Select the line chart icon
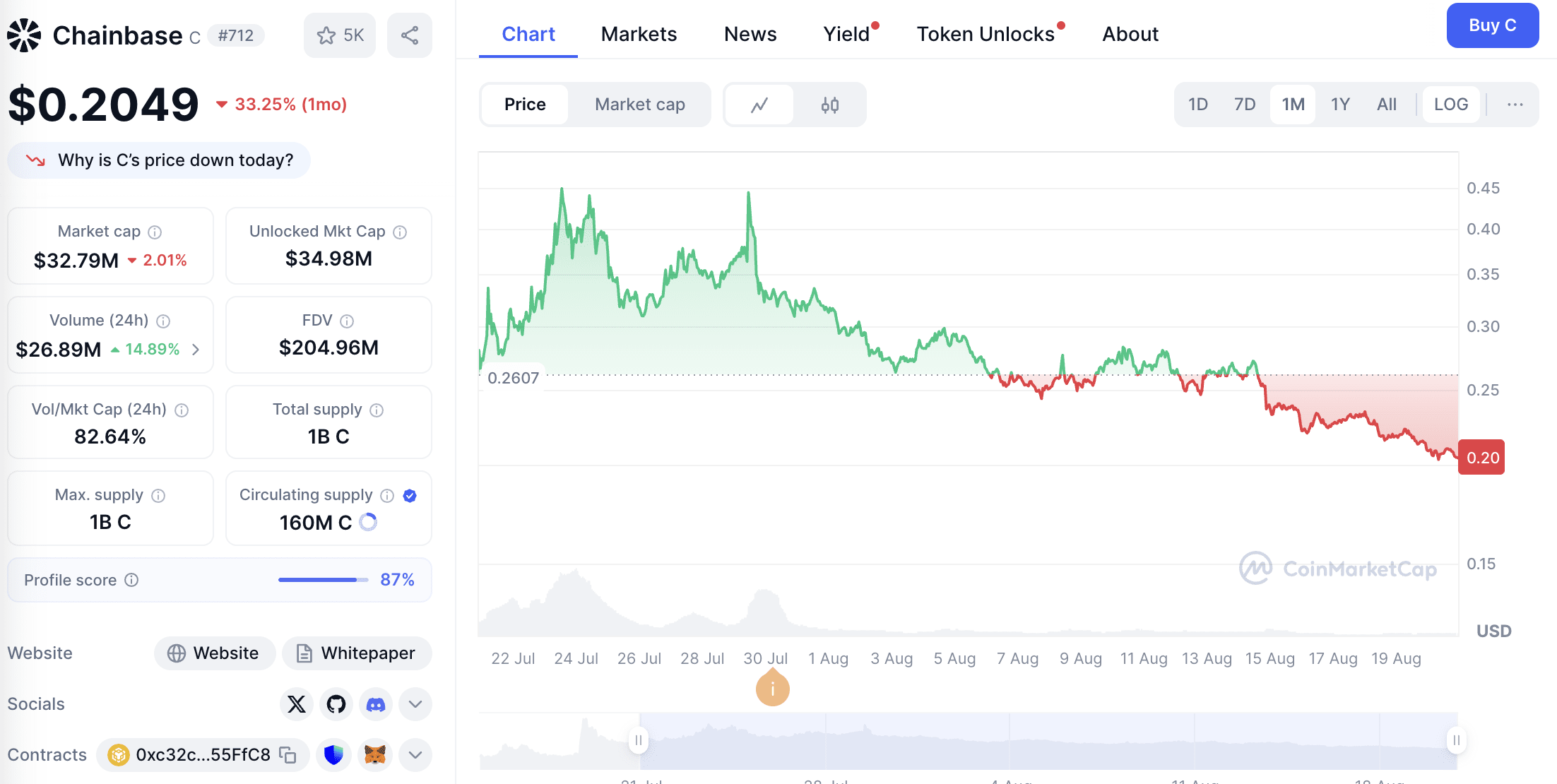 (759, 105)
